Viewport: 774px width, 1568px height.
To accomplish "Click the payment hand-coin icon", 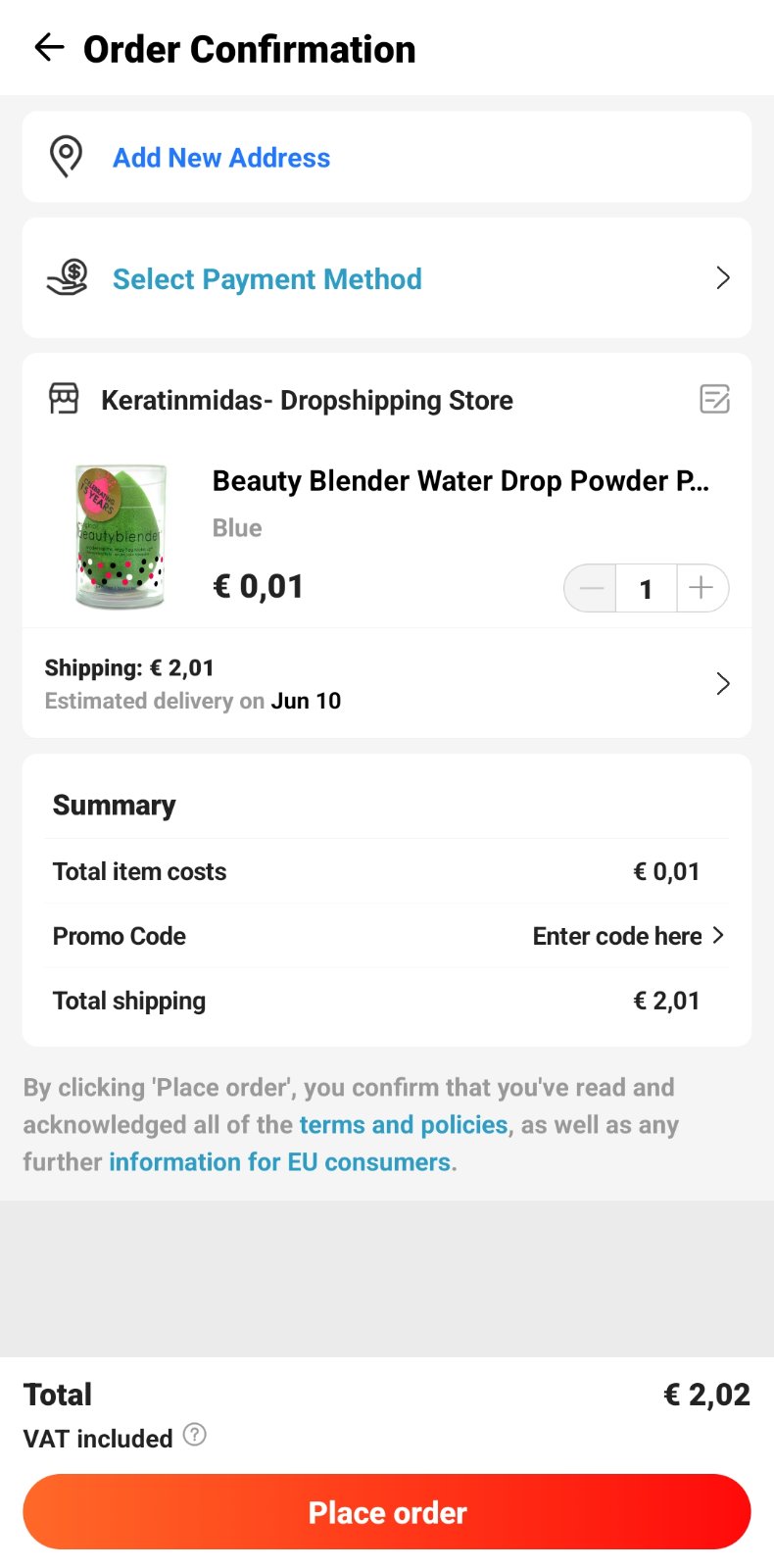I will click(68, 278).
